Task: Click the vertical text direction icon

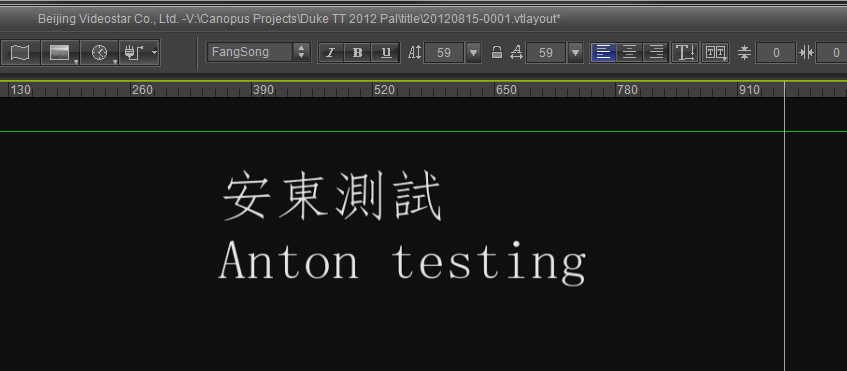Action: (685, 52)
